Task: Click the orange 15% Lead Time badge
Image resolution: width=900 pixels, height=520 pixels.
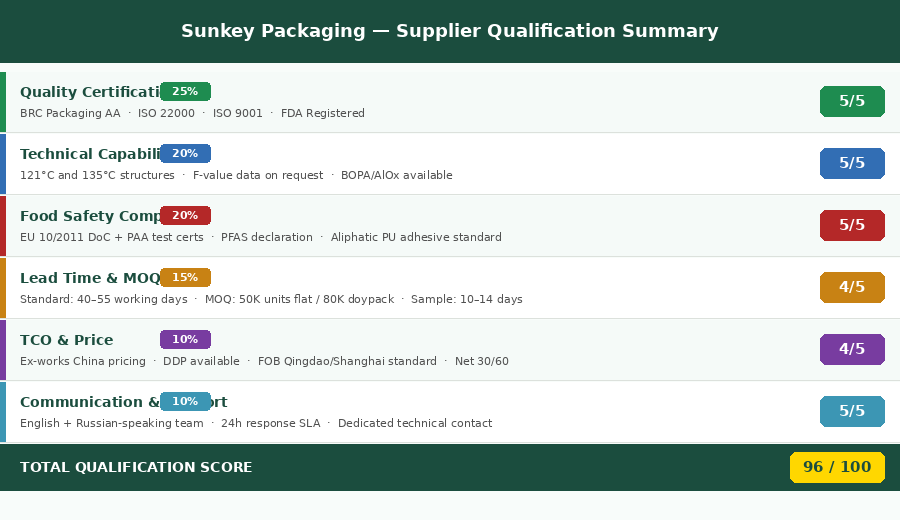Action: point(185,278)
